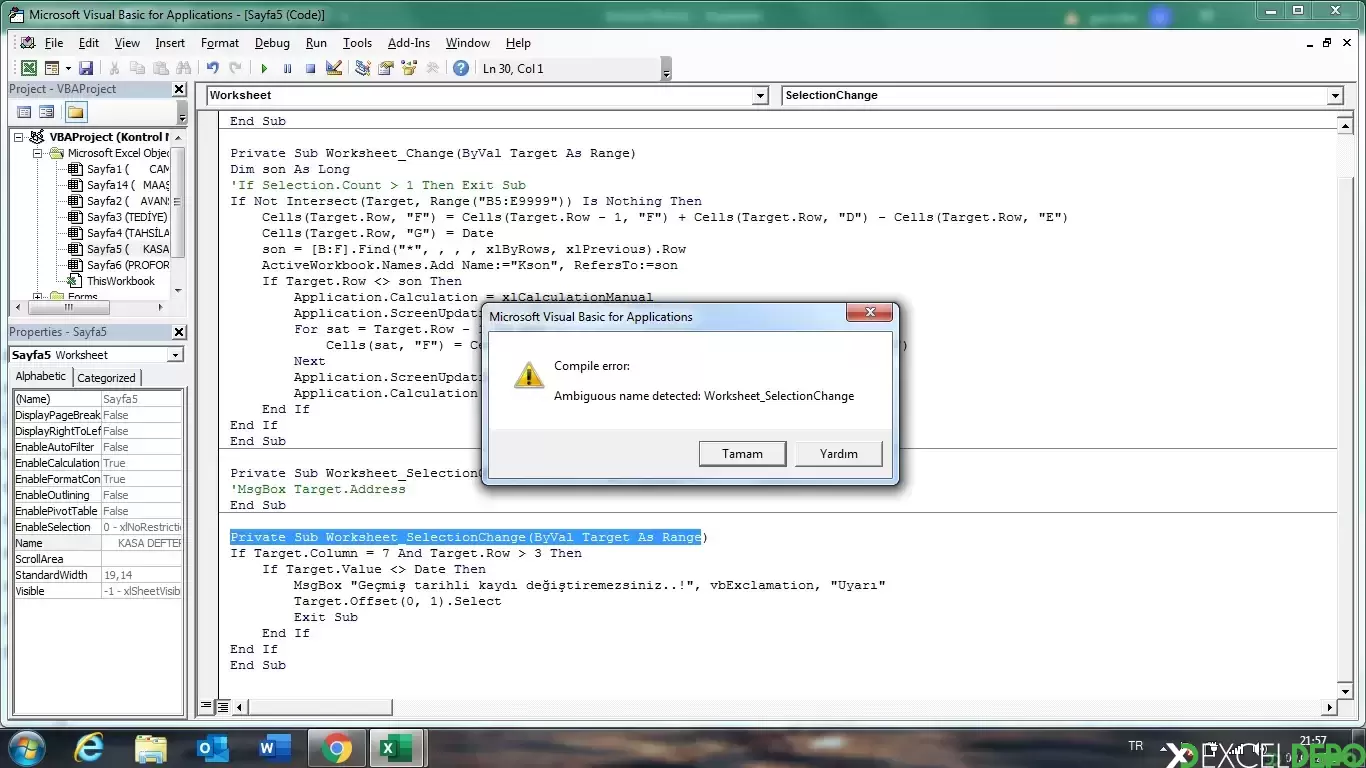1366x768 pixels.
Task: Open the Tools menu
Action: (357, 43)
